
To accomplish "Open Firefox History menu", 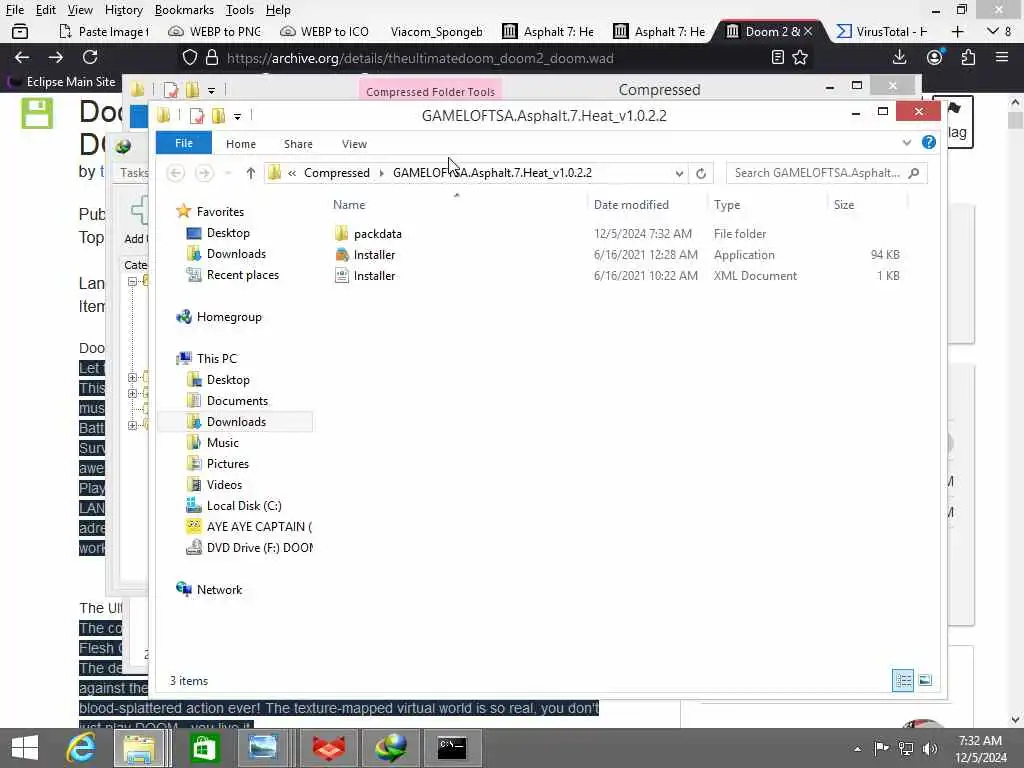I will coord(123,10).
